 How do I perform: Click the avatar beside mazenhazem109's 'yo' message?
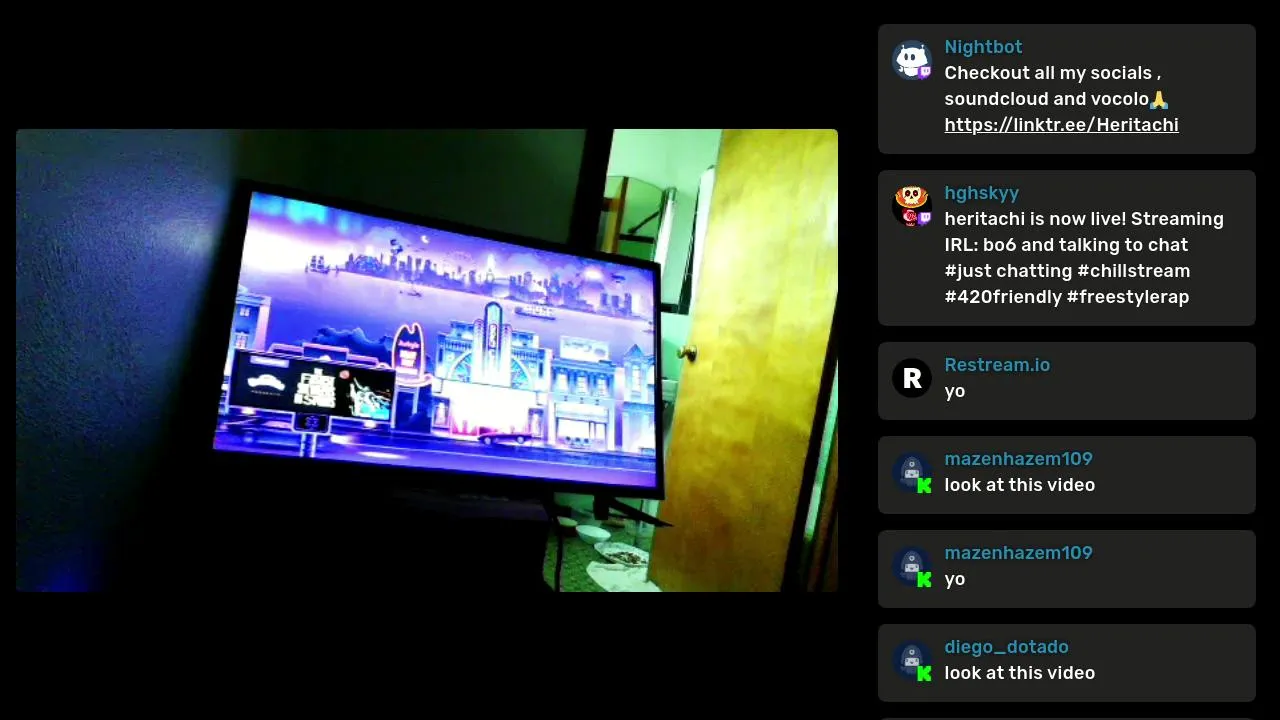click(x=912, y=567)
